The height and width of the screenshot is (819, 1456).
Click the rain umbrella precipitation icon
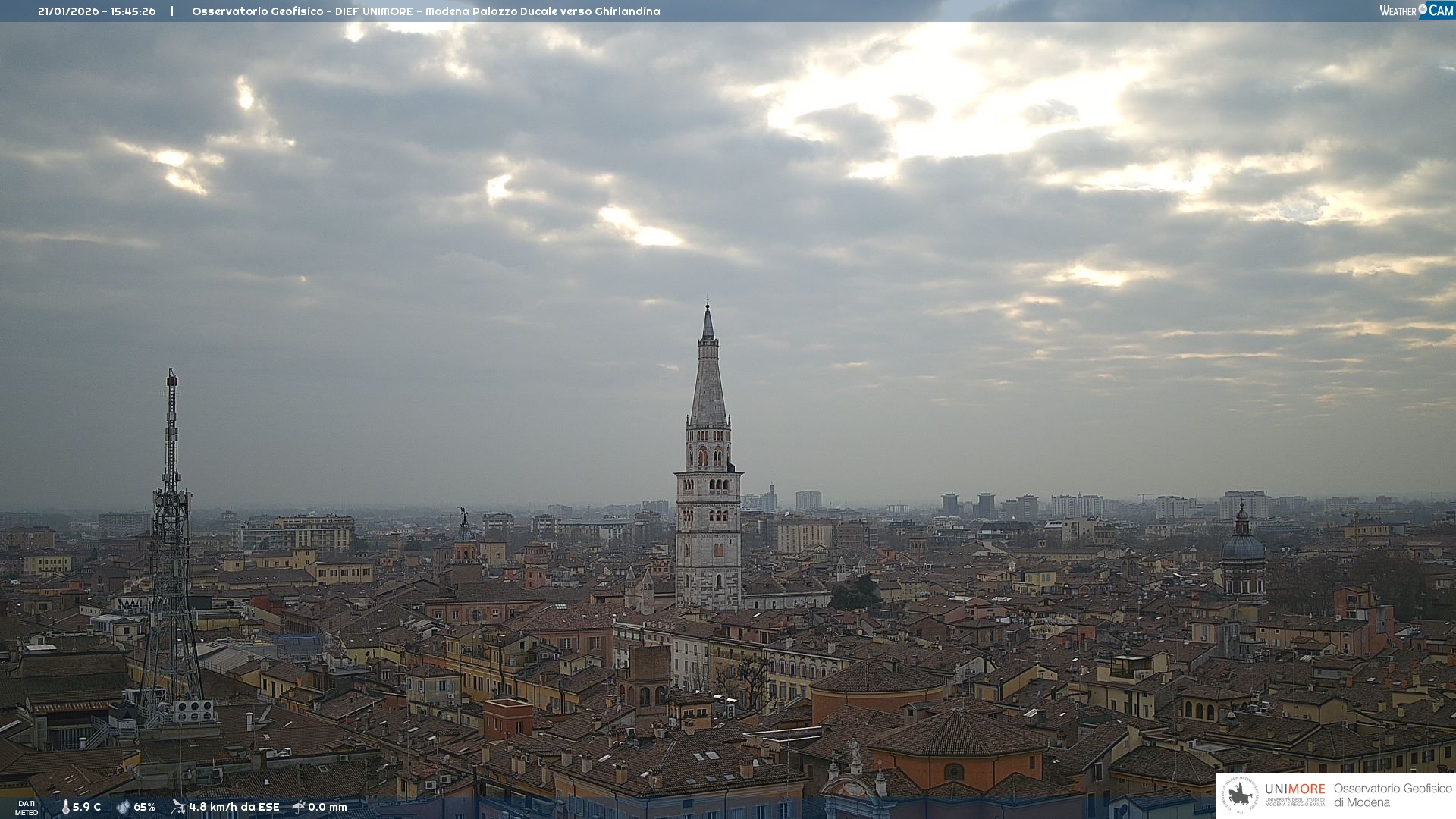tap(299, 807)
